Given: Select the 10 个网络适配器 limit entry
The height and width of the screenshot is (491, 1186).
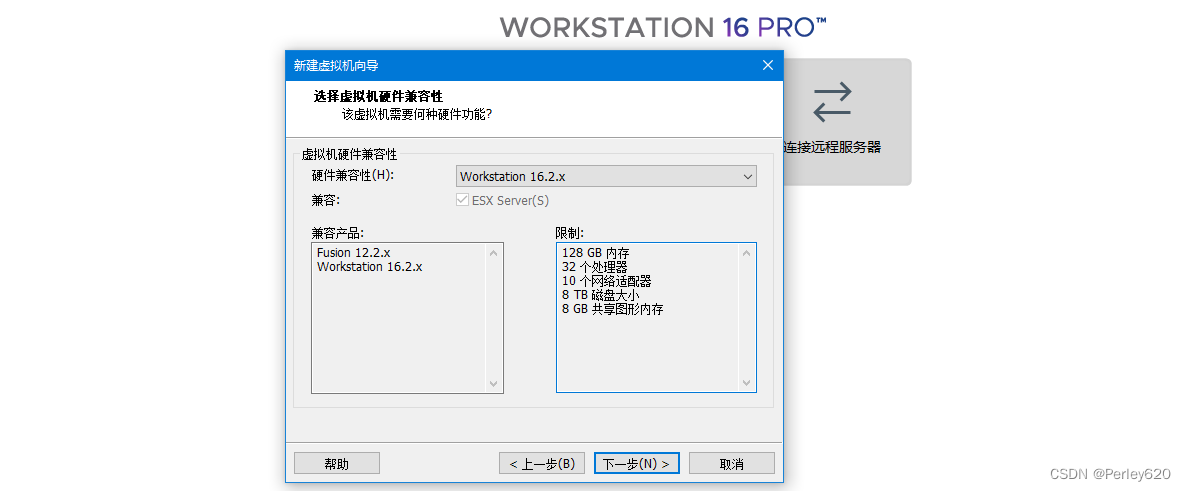Looking at the screenshot, I should (607, 281).
